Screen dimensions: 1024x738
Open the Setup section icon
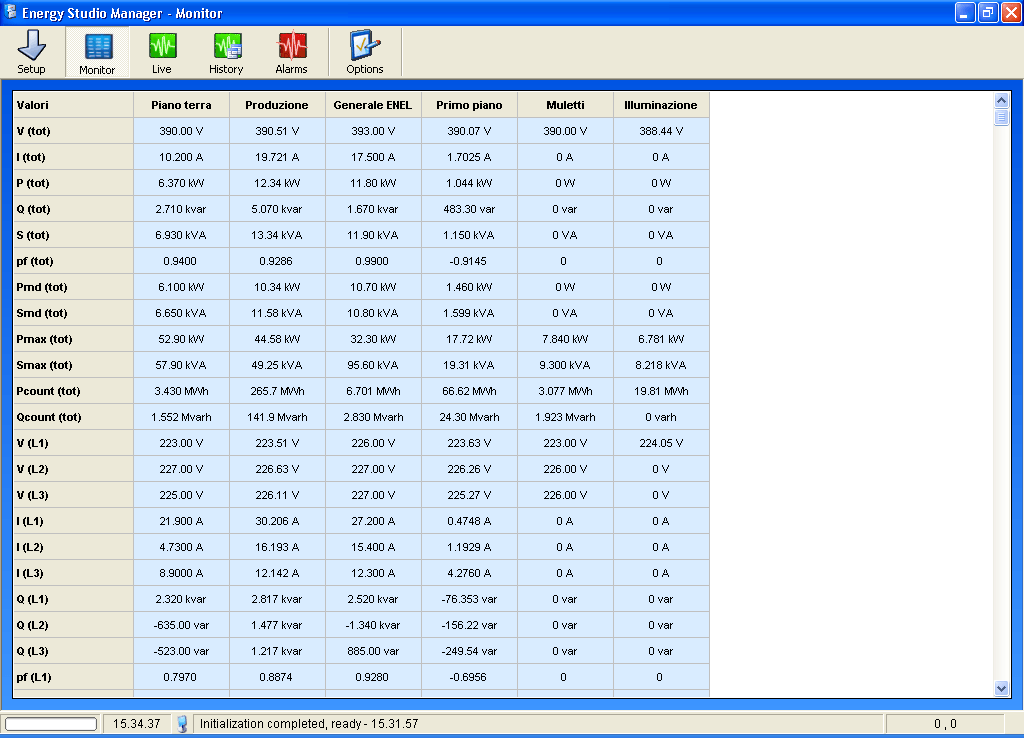pos(31,52)
